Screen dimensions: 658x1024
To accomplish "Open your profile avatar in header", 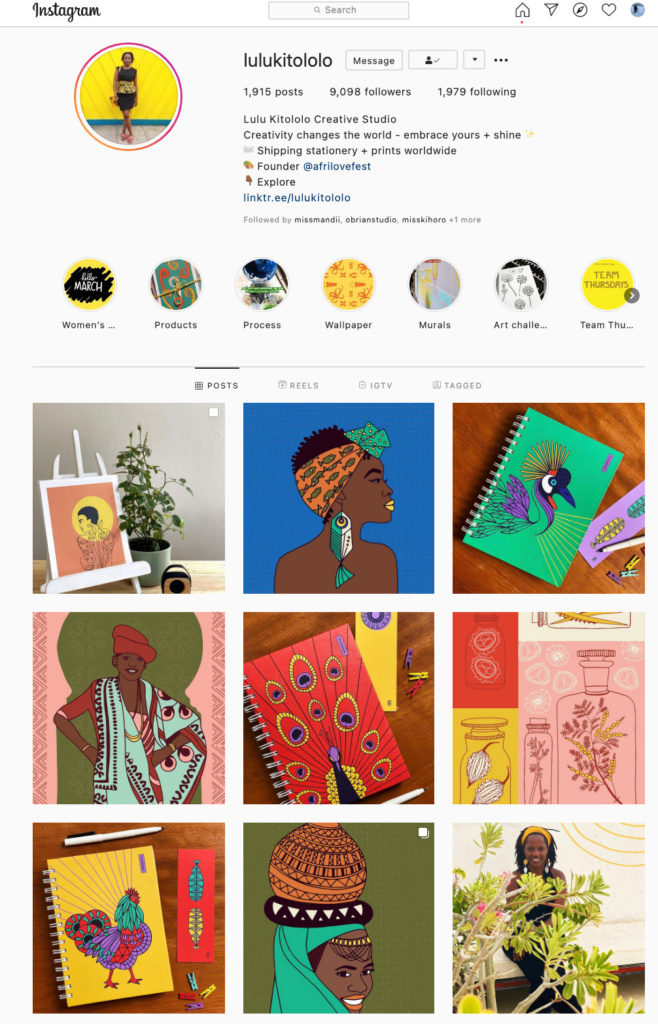I will (x=637, y=10).
